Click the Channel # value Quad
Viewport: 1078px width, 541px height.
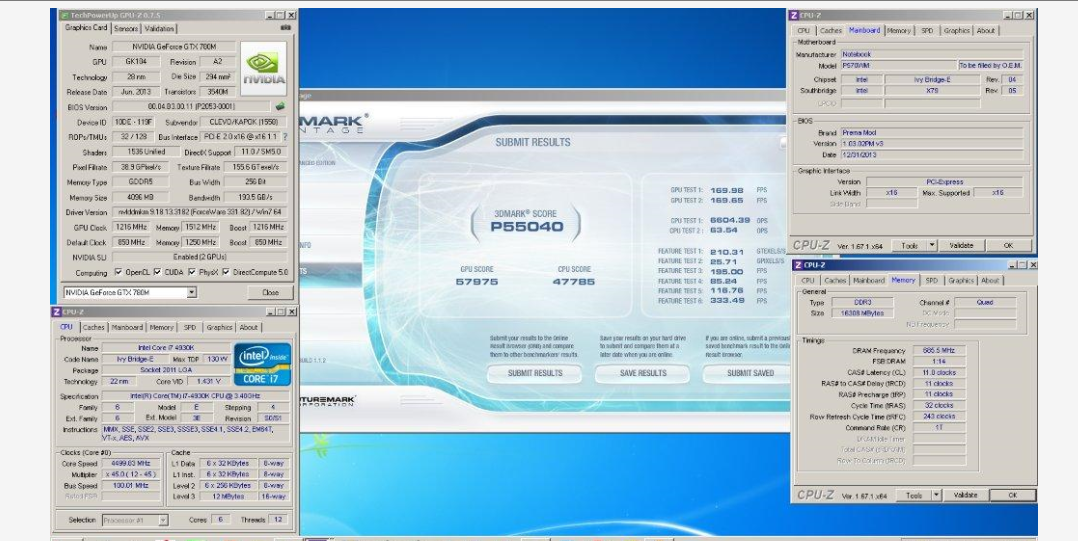click(984, 302)
